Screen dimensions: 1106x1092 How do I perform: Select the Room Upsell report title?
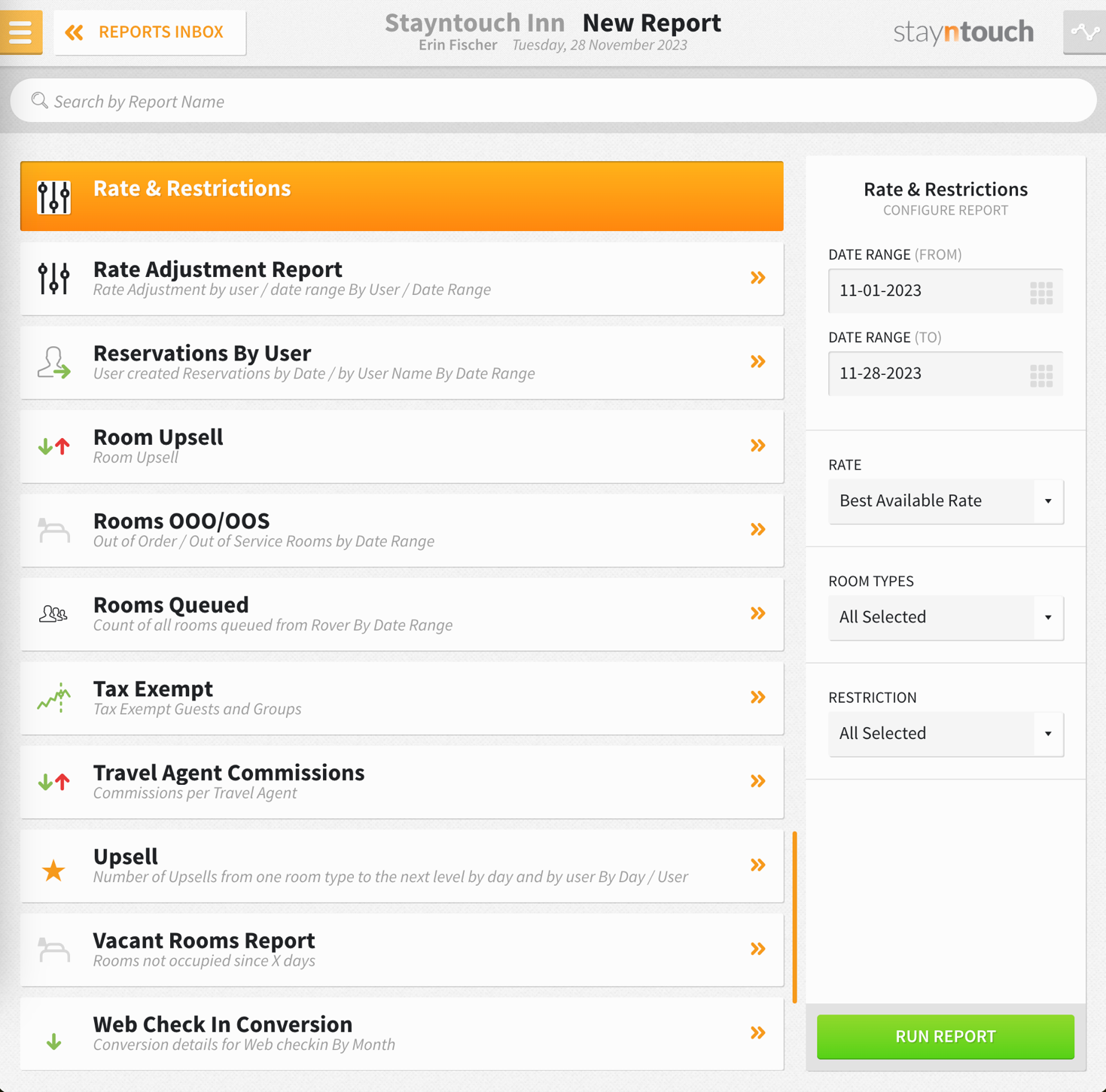[158, 436]
